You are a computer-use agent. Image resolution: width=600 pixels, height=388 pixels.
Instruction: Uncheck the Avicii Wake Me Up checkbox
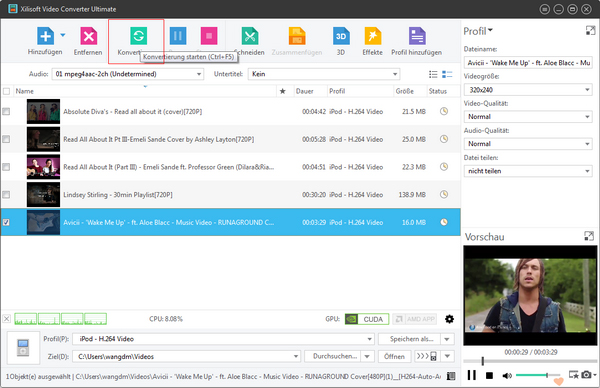6,222
